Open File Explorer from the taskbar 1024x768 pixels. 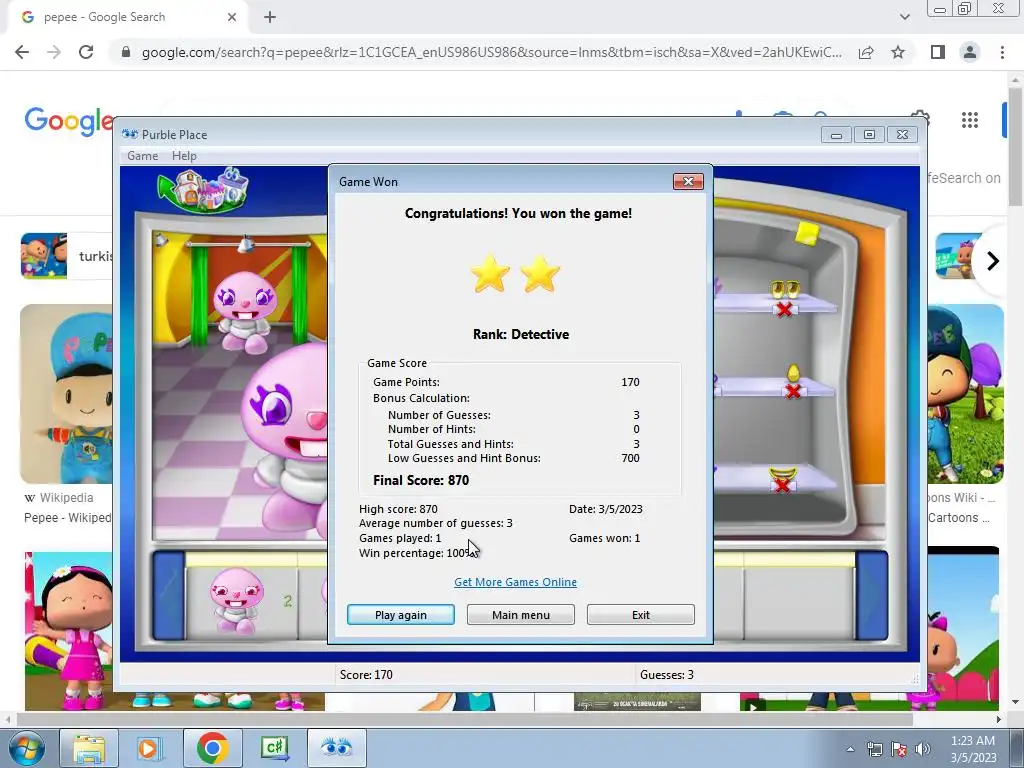pyautogui.click(x=89, y=748)
